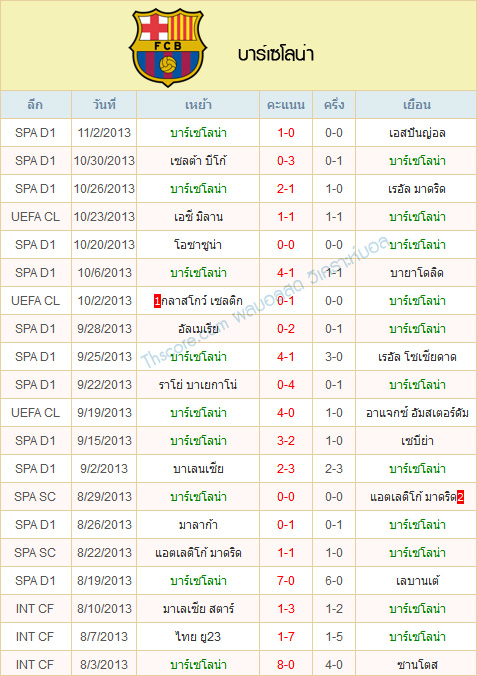Click เซบีย่า away team
This screenshot has height=676, width=477.
tap(417, 441)
